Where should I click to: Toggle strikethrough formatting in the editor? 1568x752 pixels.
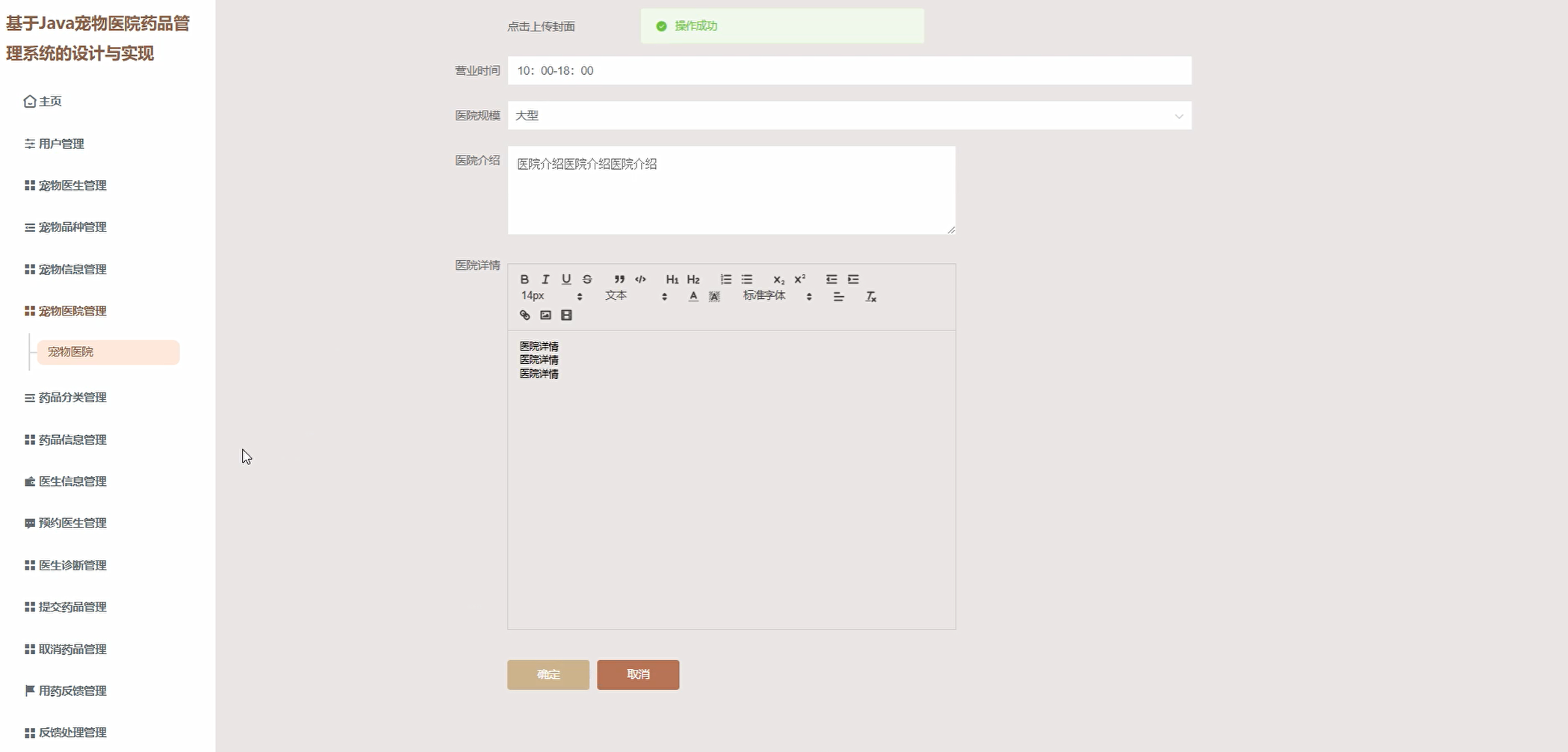587,280
